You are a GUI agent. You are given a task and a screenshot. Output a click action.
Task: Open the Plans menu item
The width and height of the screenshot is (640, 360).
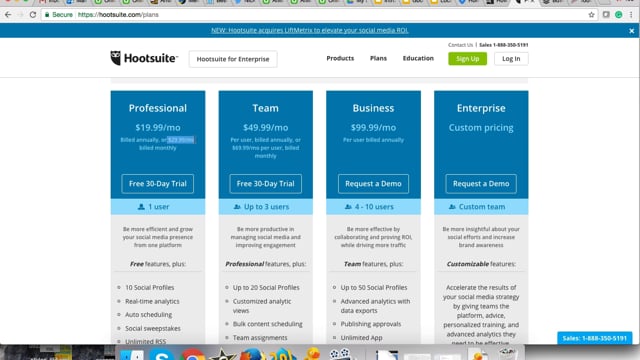pyautogui.click(x=378, y=58)
